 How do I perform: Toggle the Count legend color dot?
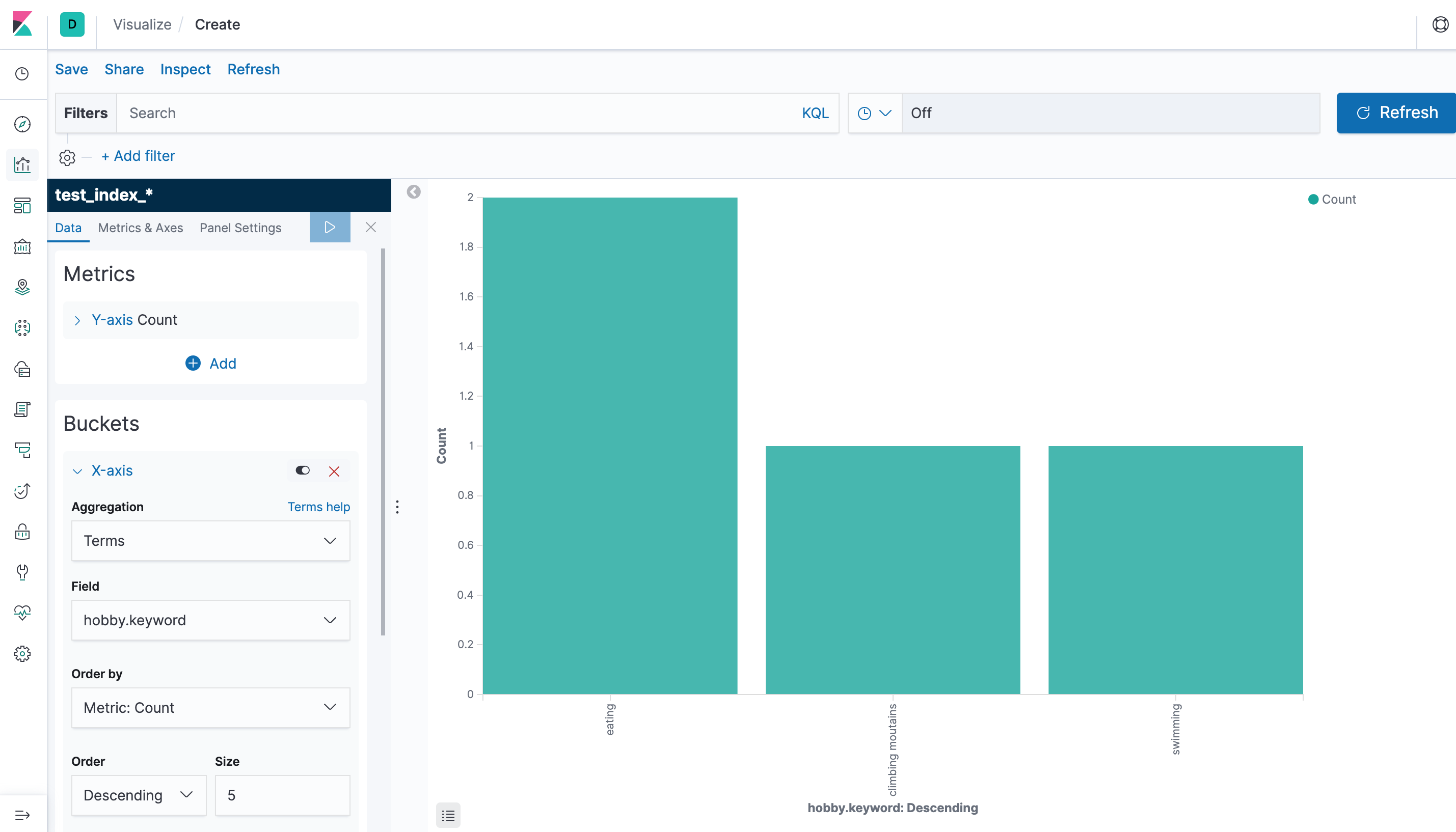(1313, 200)
